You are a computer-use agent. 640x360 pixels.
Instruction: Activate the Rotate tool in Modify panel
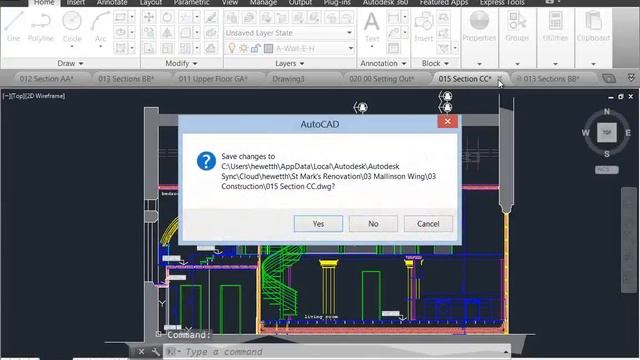[x=167, y=17]
